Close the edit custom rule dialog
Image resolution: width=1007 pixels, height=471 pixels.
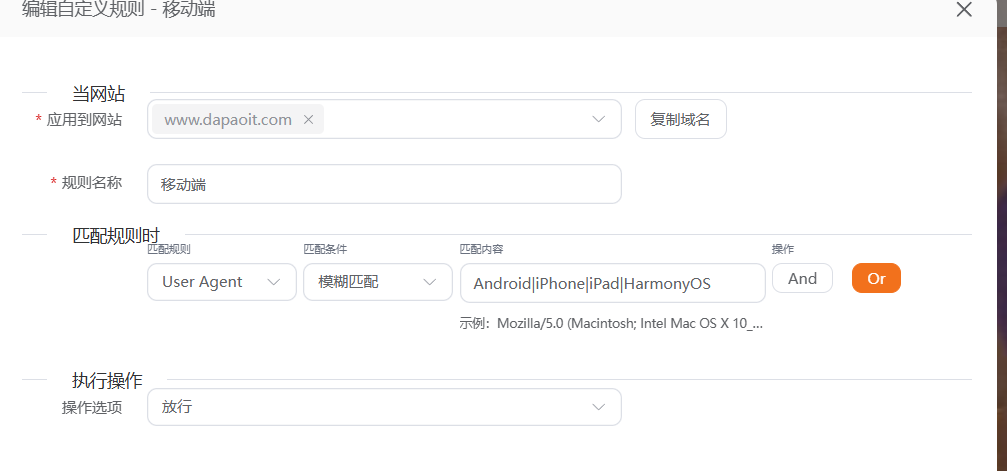coord(964,10)
